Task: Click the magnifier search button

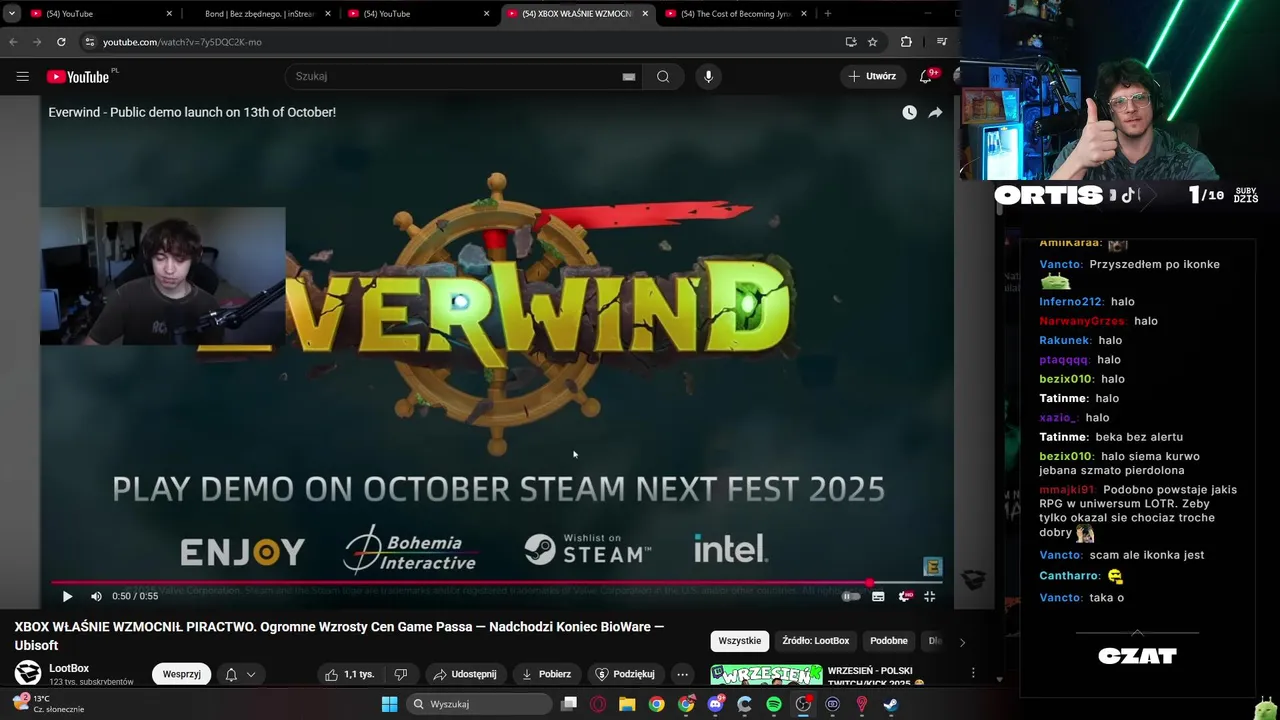Action: click(x=663, y=77)
